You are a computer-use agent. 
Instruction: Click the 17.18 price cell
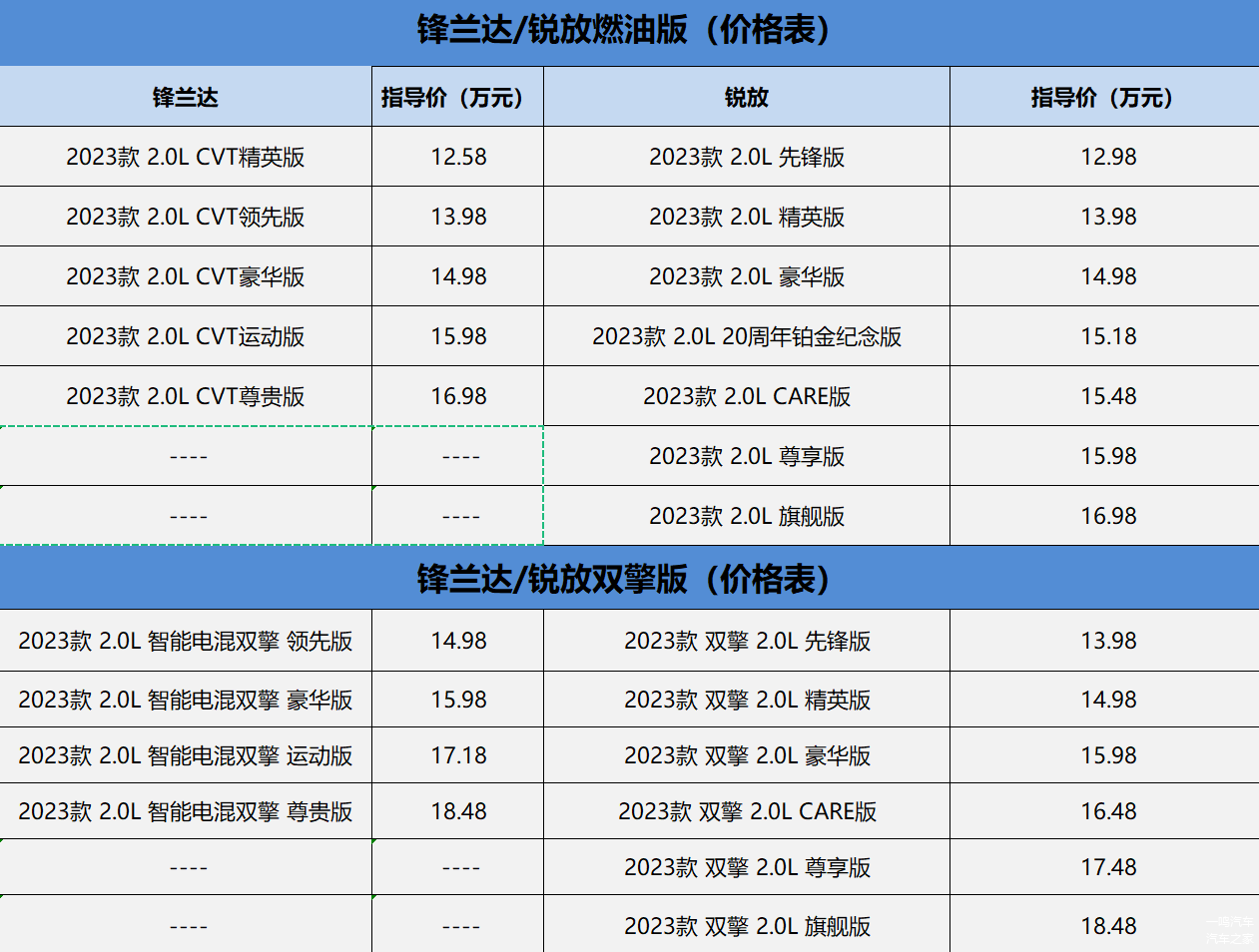[x=458, y=755]
